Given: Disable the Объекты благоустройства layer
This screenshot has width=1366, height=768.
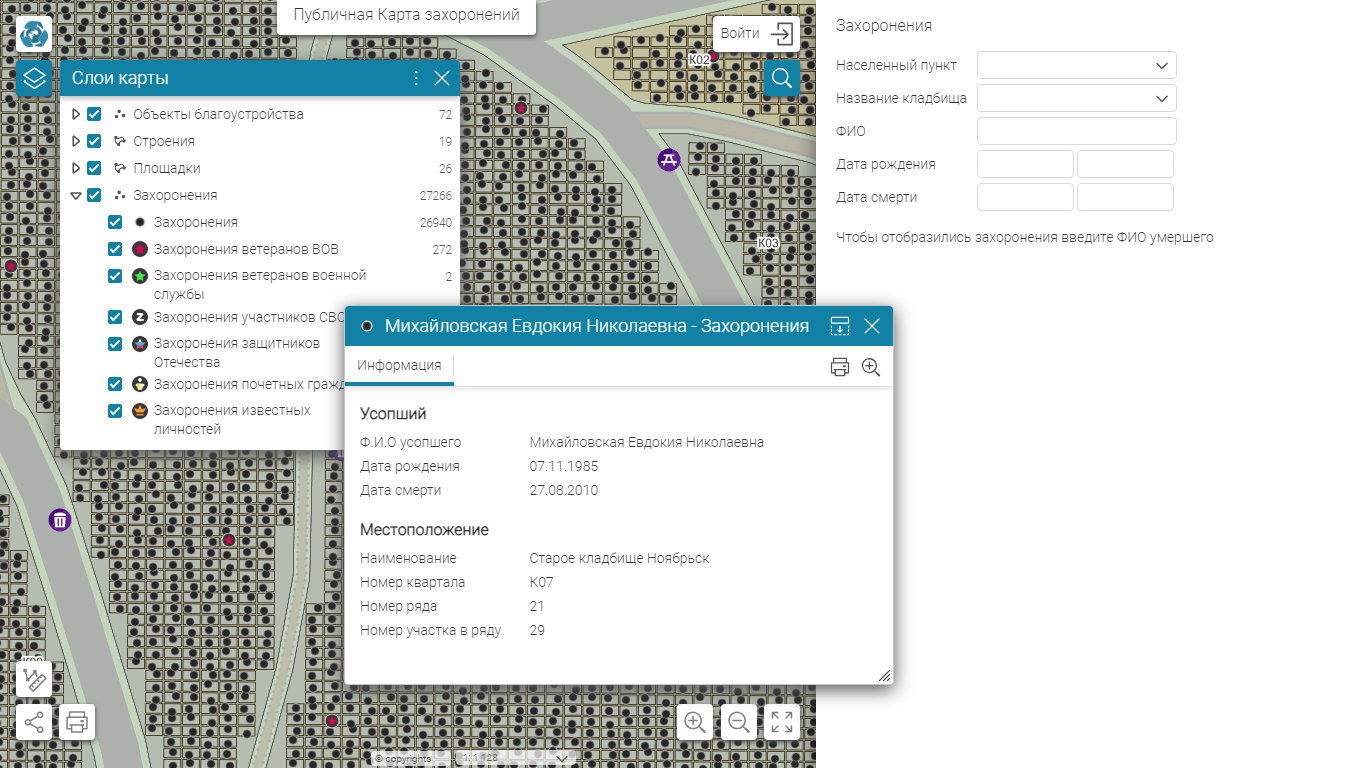Looking at the screenshot, I should pyautogui.click(x=94, y=114).
